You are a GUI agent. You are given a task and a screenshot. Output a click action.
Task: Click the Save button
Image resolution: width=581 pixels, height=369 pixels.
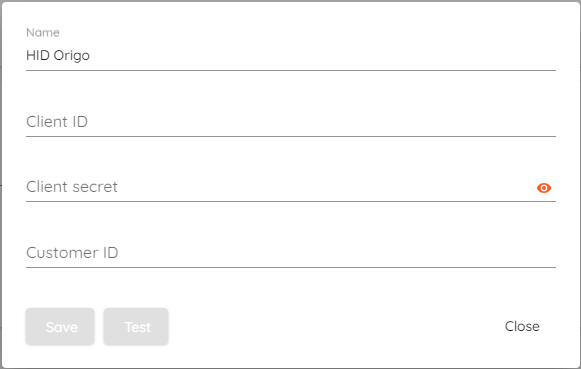point(60,326)
